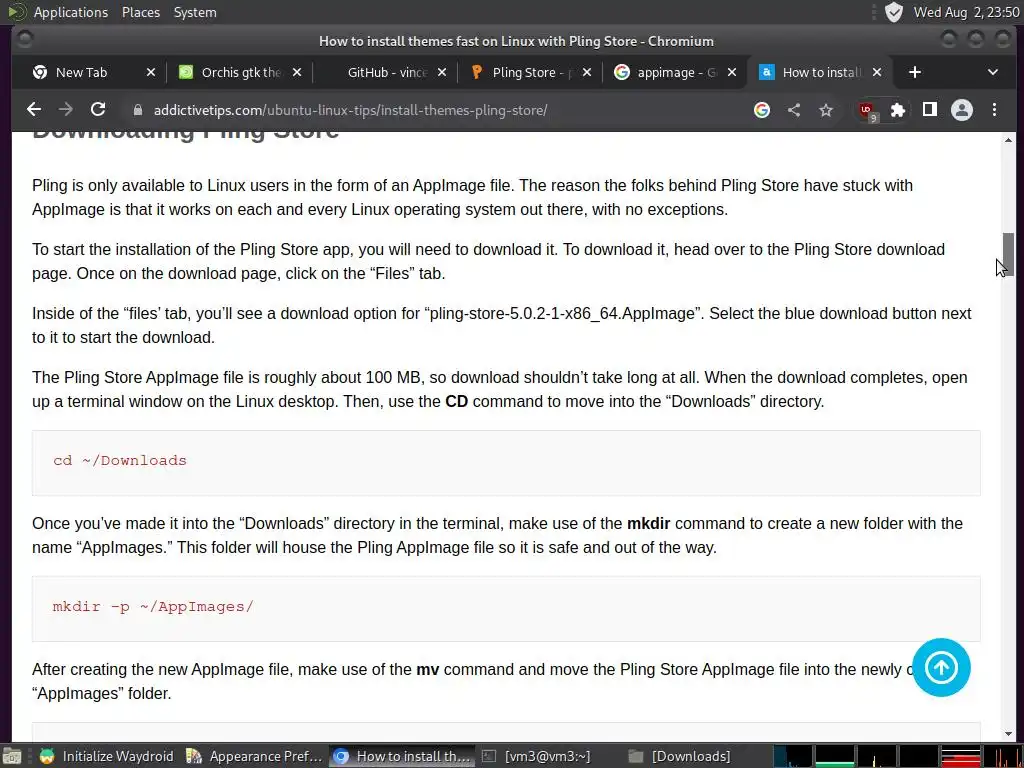
Task: Open the Applications menu
Action: 71,12
